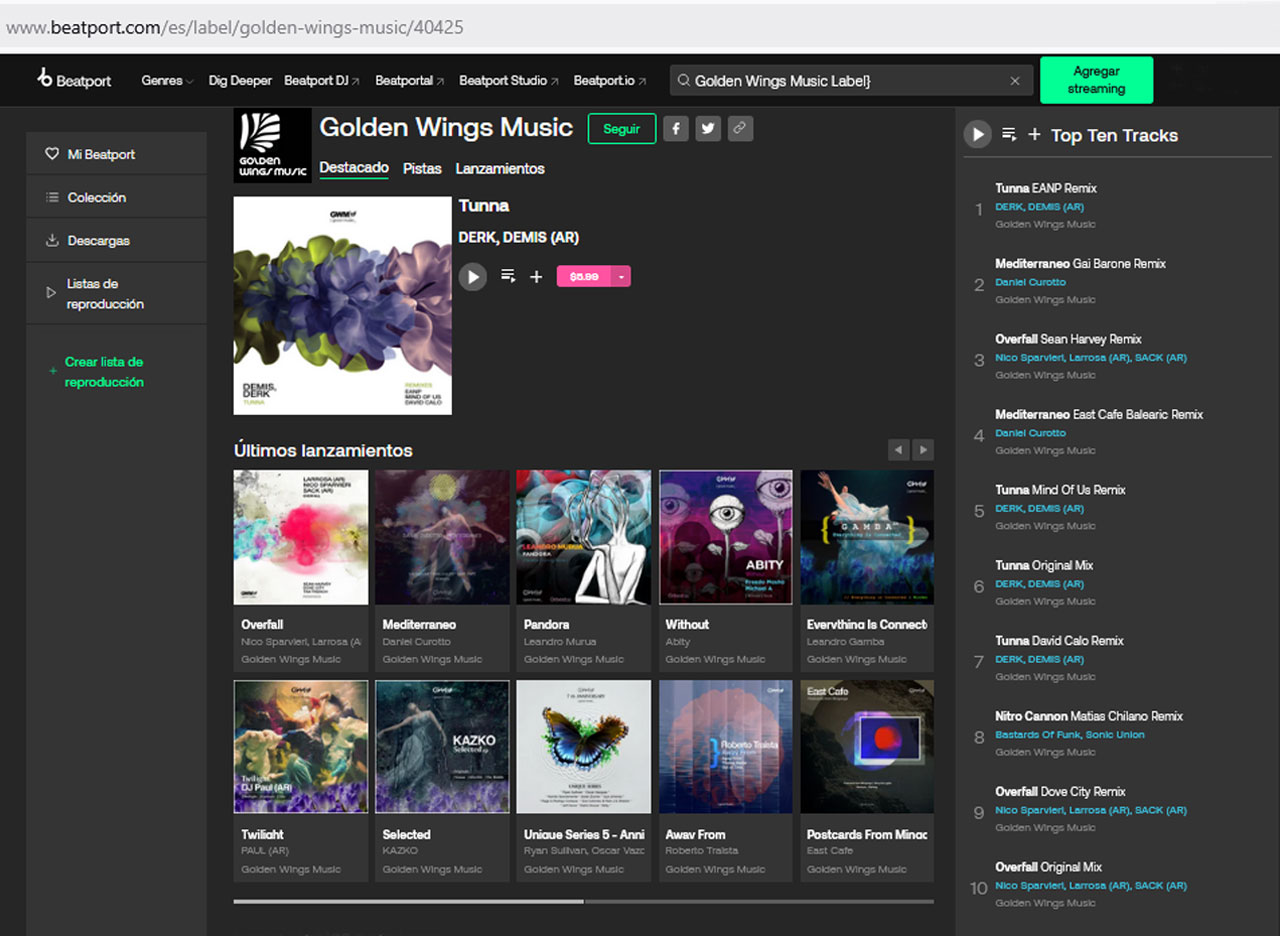Open track Mediterraneo East Cafe Balearic Remix

point(1099,414)
